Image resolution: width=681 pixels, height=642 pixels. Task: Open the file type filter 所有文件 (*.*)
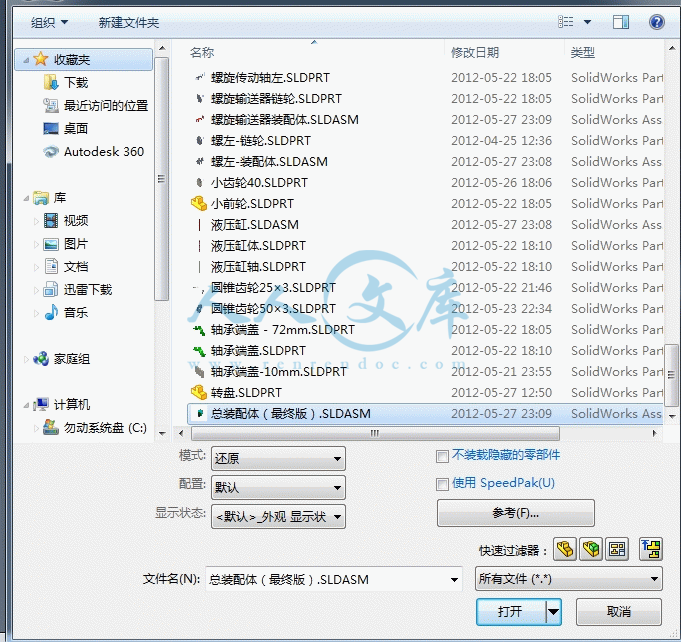569,579
